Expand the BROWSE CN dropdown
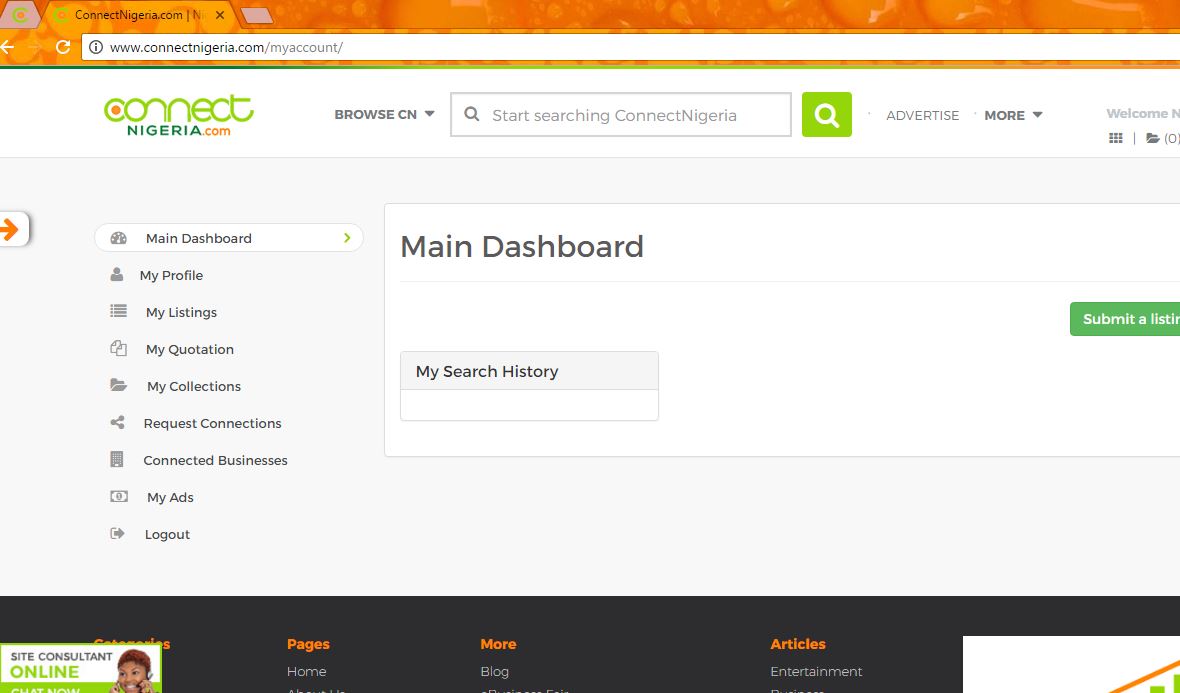Viewport: 1180px width, 693px height. [x=384, y=115]
